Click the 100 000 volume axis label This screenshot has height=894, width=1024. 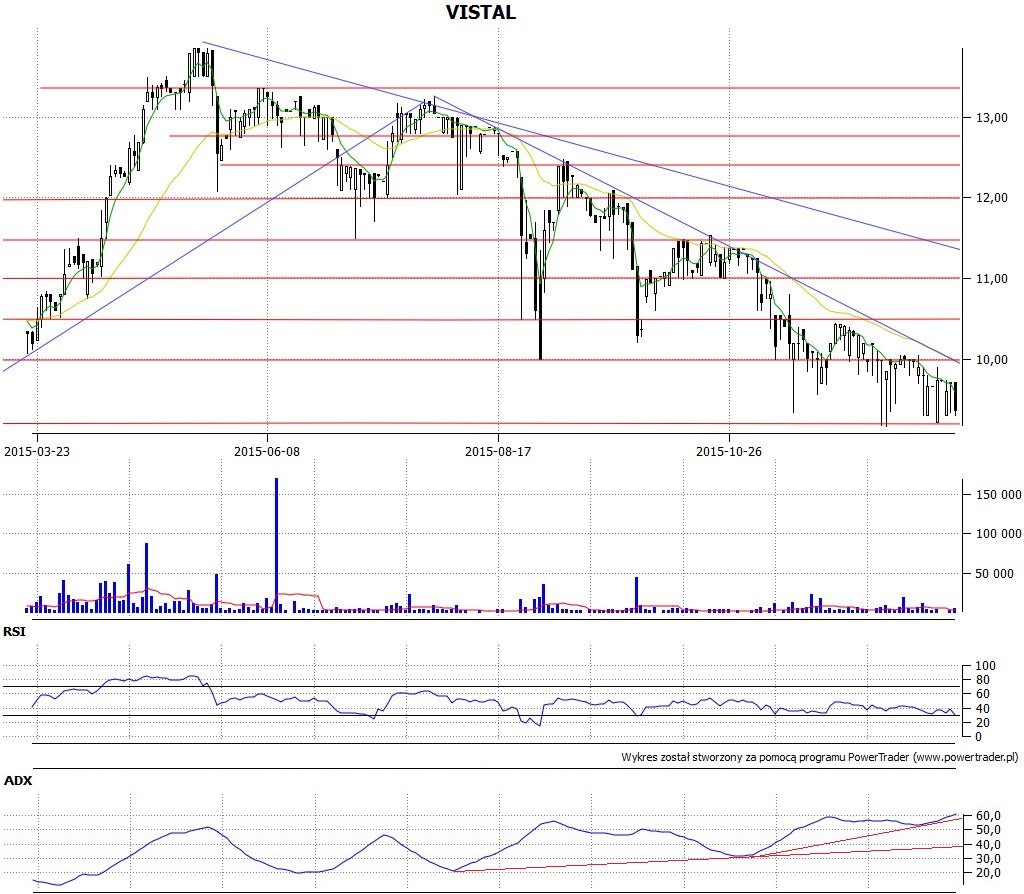[x=999, y=534]
